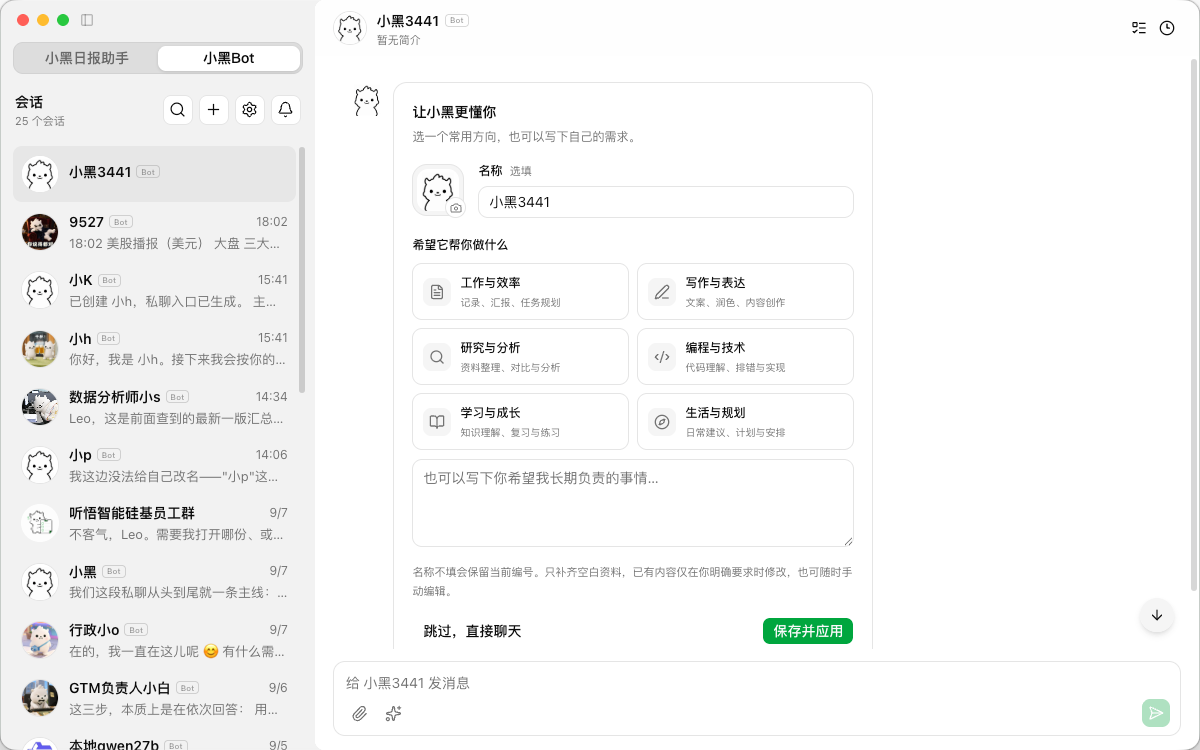This screenshot has width=1200, height=750.
Task: Click the 名称 input field
Action: pos(666,202)
